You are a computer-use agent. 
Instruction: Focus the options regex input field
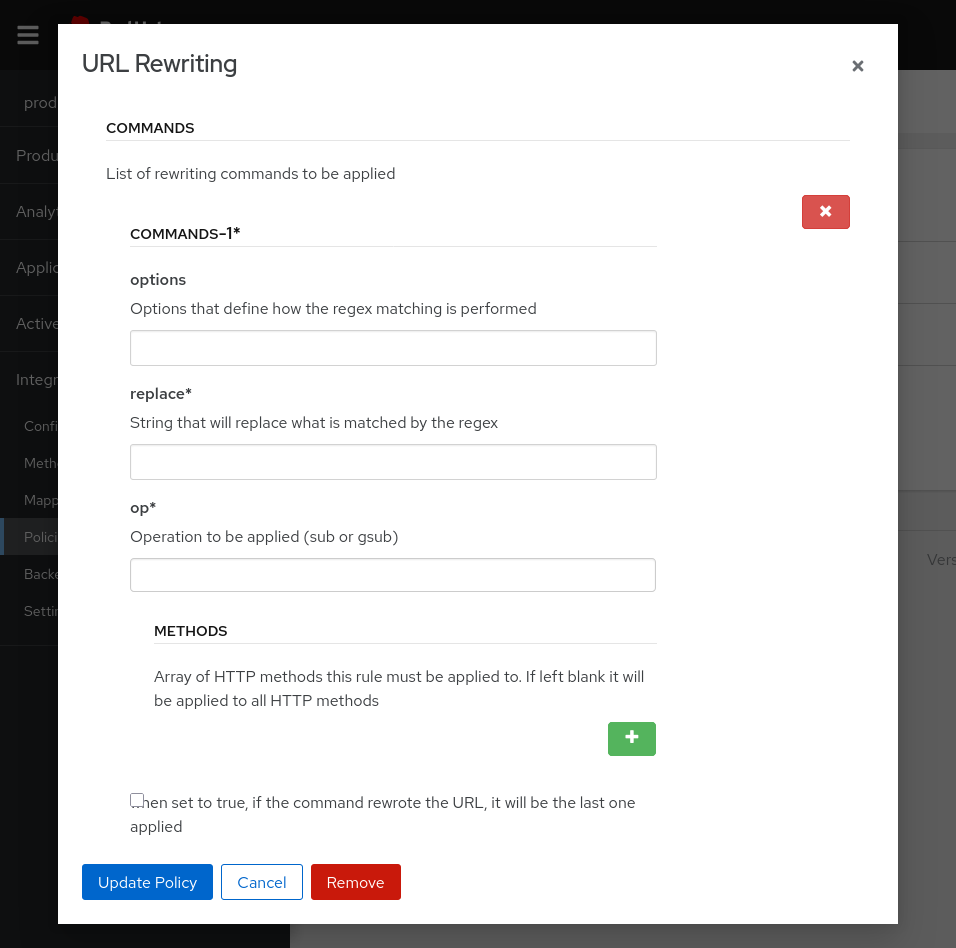(x=393, y=348)
